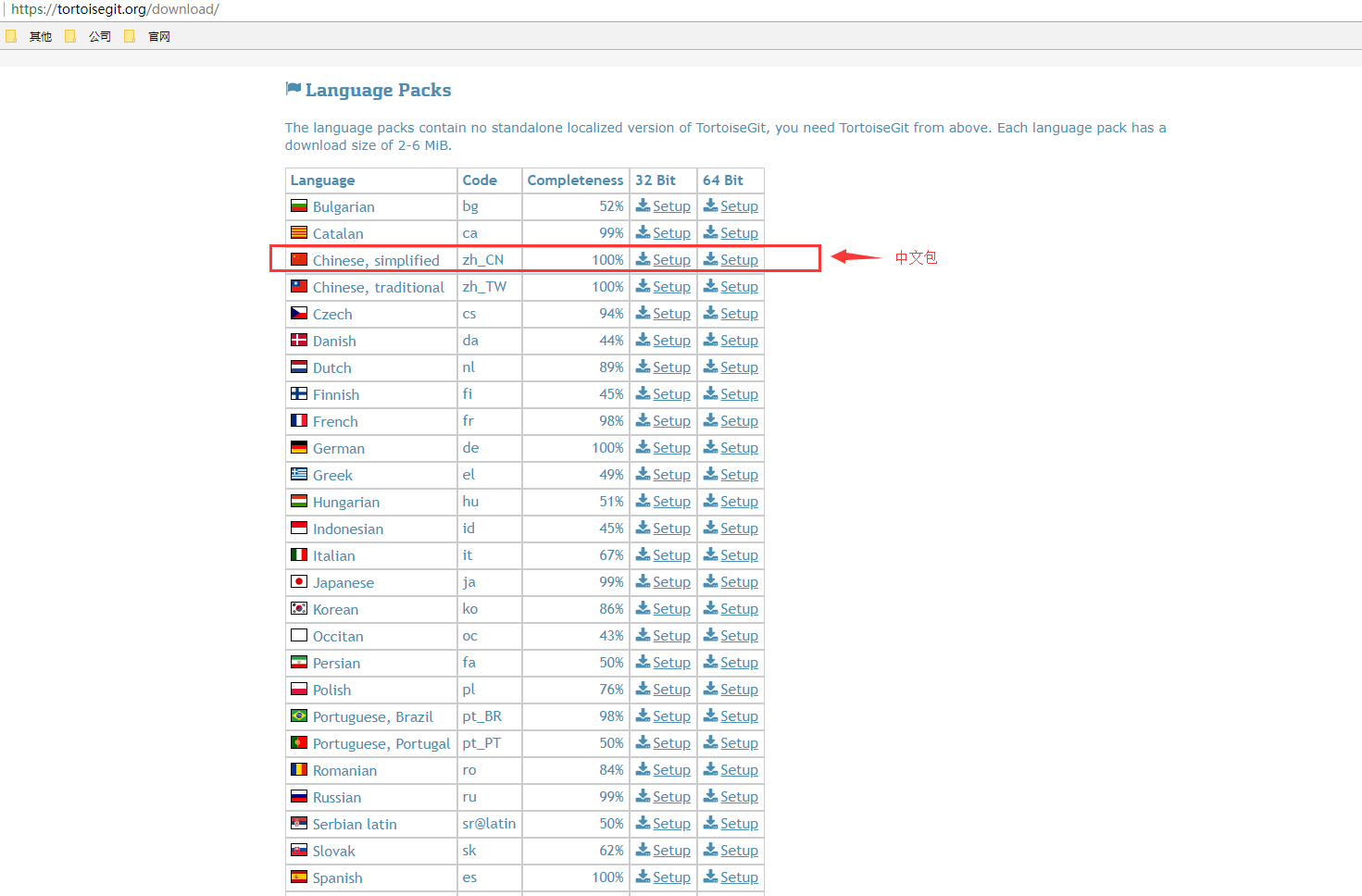Download 32 Bit Setup for Bulgarian

[x=663, y=206]
